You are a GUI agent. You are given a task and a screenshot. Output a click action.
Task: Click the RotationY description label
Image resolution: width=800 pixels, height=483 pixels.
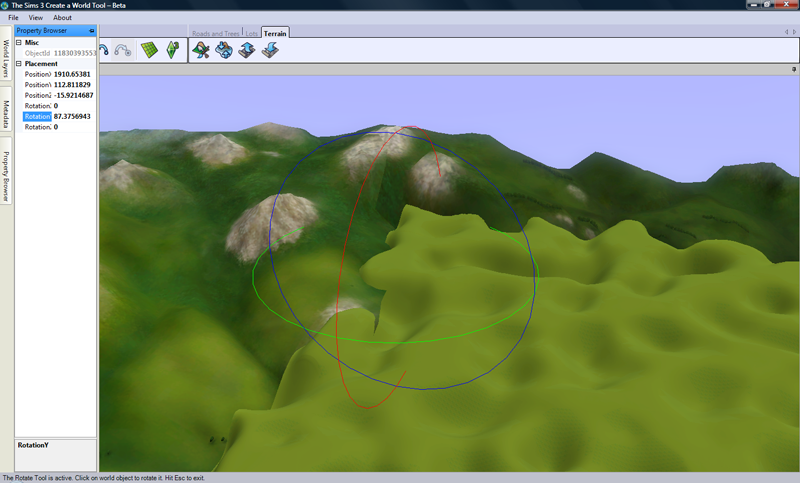[x=33, y=445]
